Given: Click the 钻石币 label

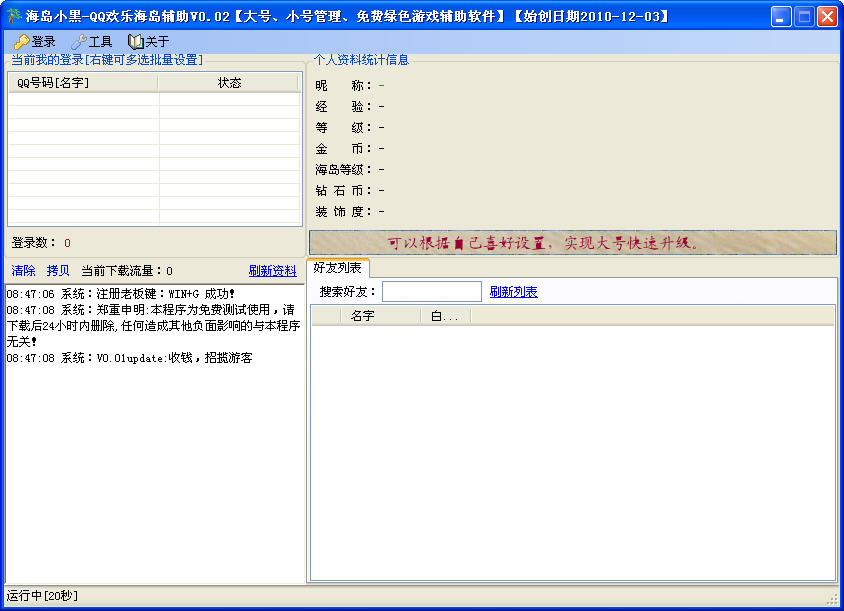Looking at the screenshot, I should 343,191.
